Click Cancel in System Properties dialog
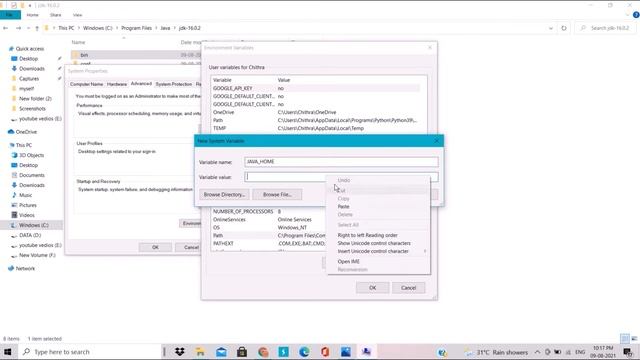The image size is (640, 360). point(189,247)
